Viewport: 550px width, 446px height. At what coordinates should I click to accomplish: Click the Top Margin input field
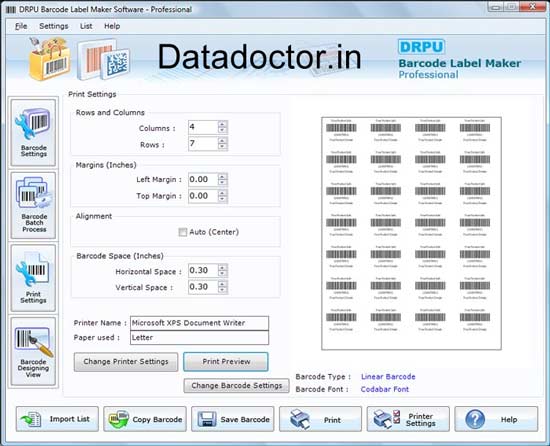203,196
